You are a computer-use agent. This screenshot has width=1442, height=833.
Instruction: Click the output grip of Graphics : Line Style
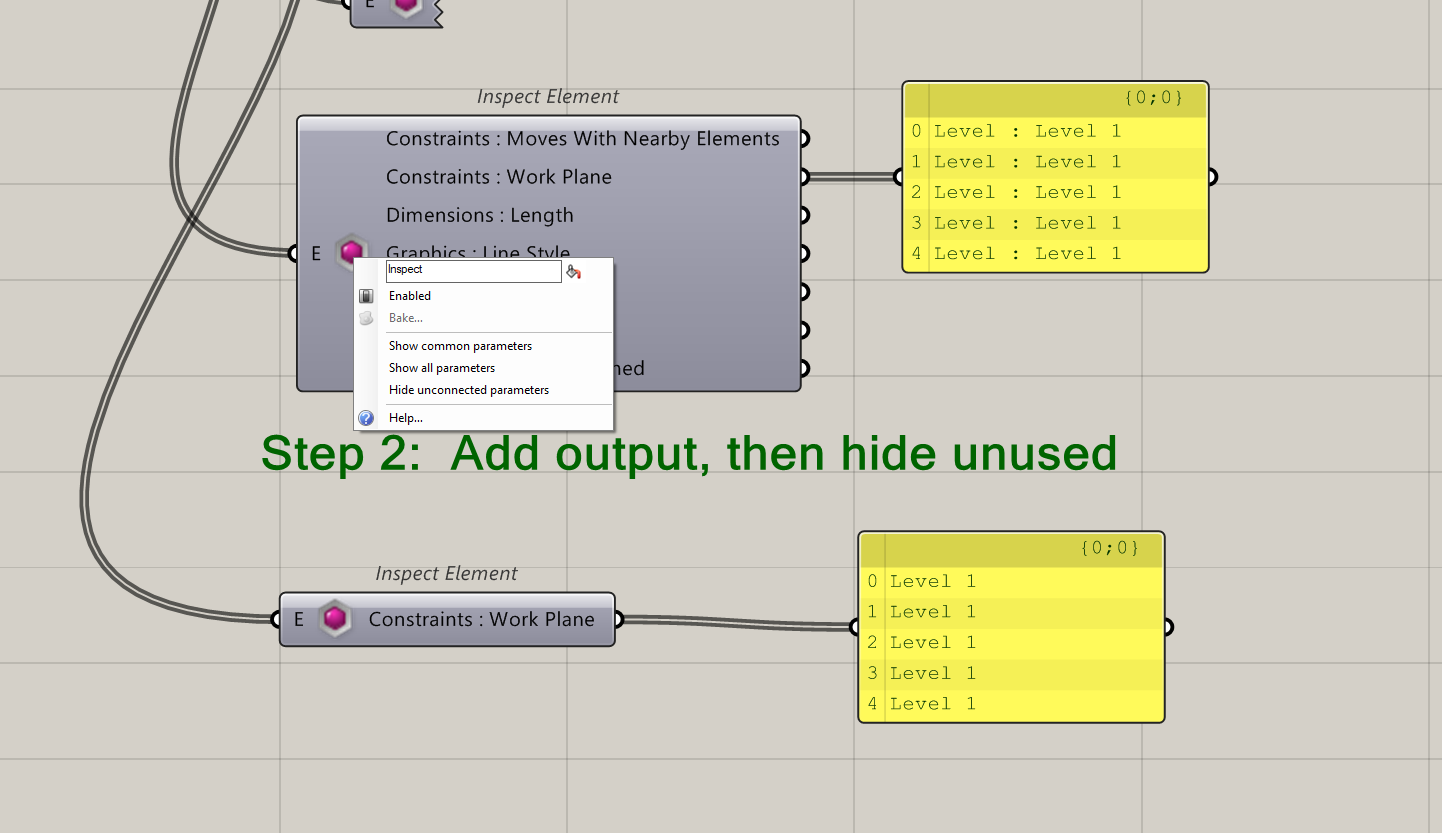803,252
